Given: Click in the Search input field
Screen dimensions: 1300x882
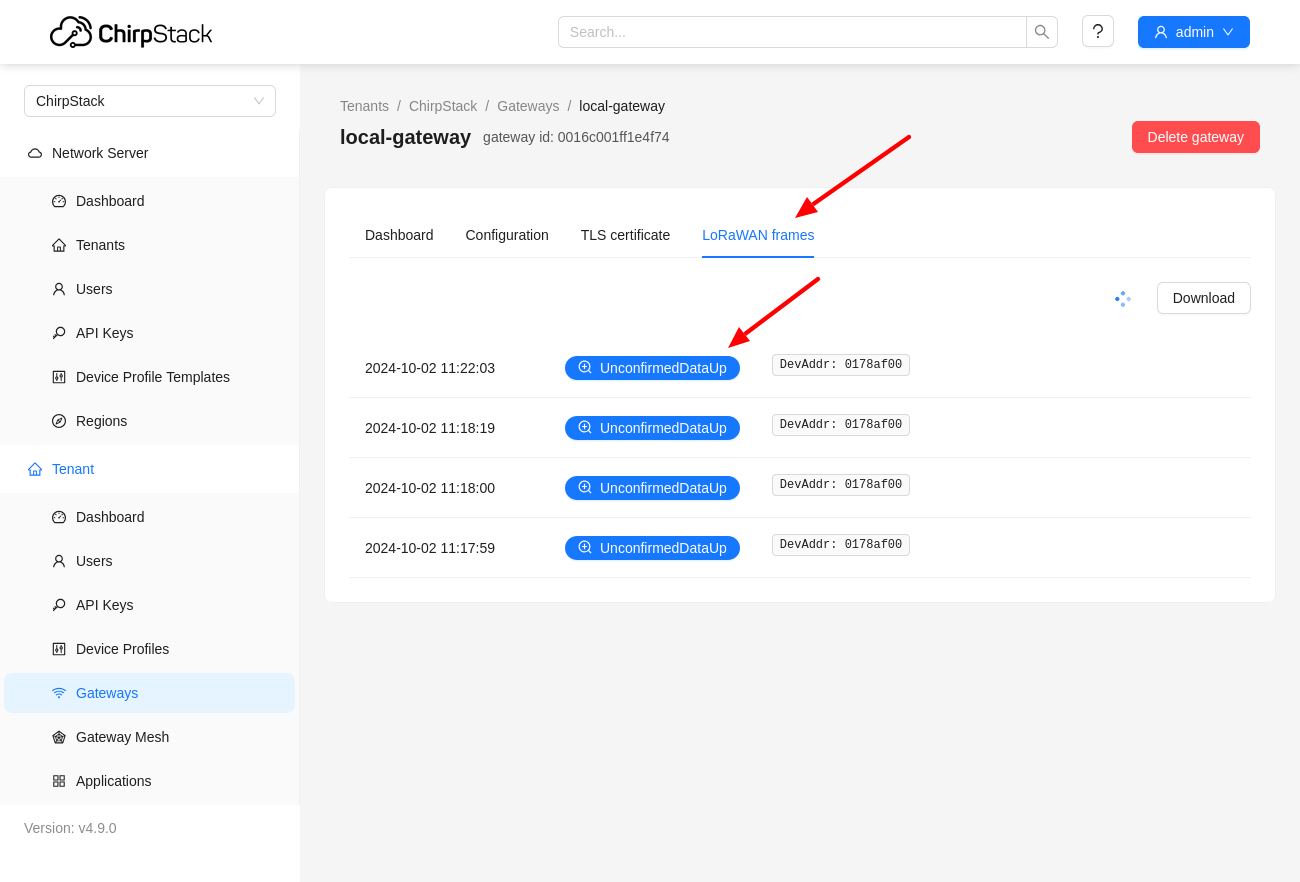Looking at the screenshot, I should click(x=792, y=32).
